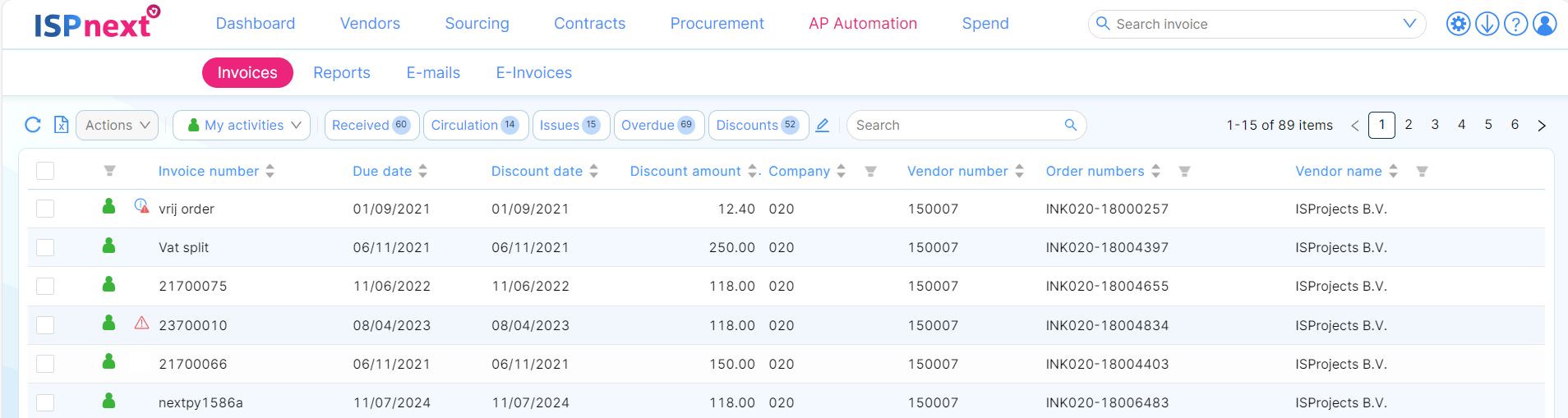Switch to the E-mails tab

click(x=433, y=72)
